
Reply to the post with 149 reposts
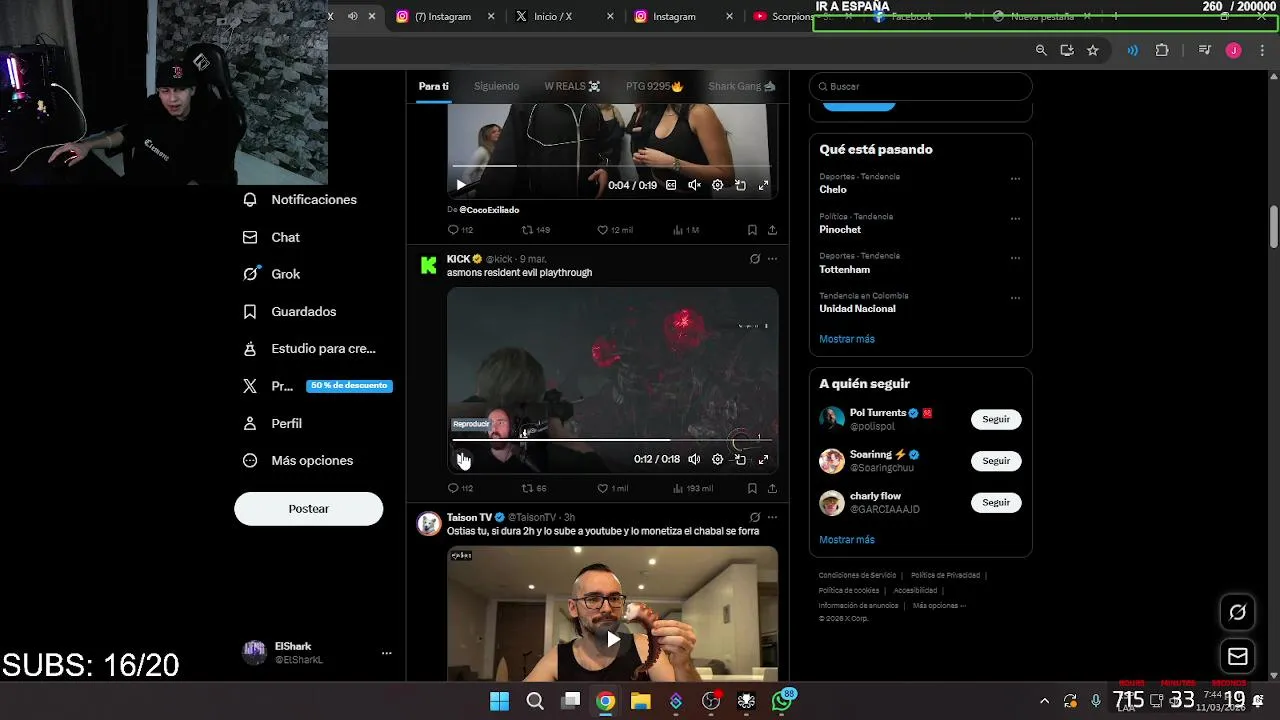(460, 230)
